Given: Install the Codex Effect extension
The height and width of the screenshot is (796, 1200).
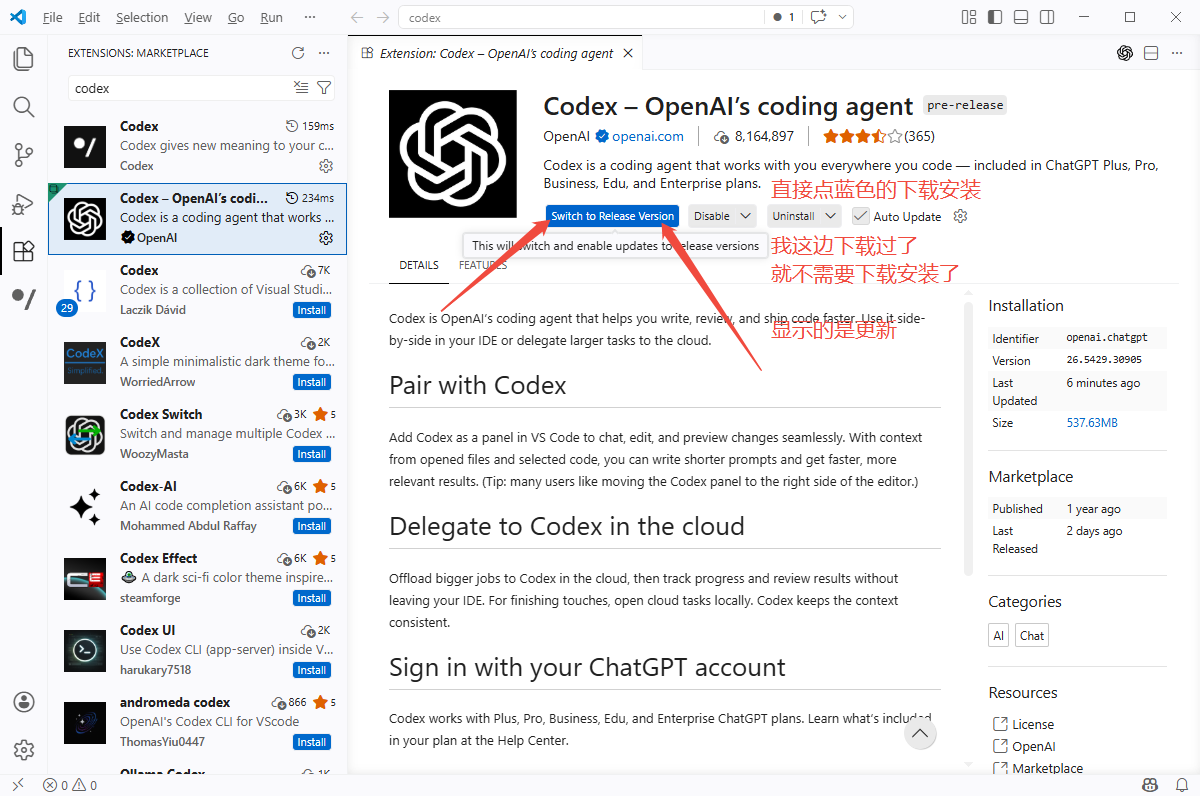Looking at the screenshot, I should point(312,598).
